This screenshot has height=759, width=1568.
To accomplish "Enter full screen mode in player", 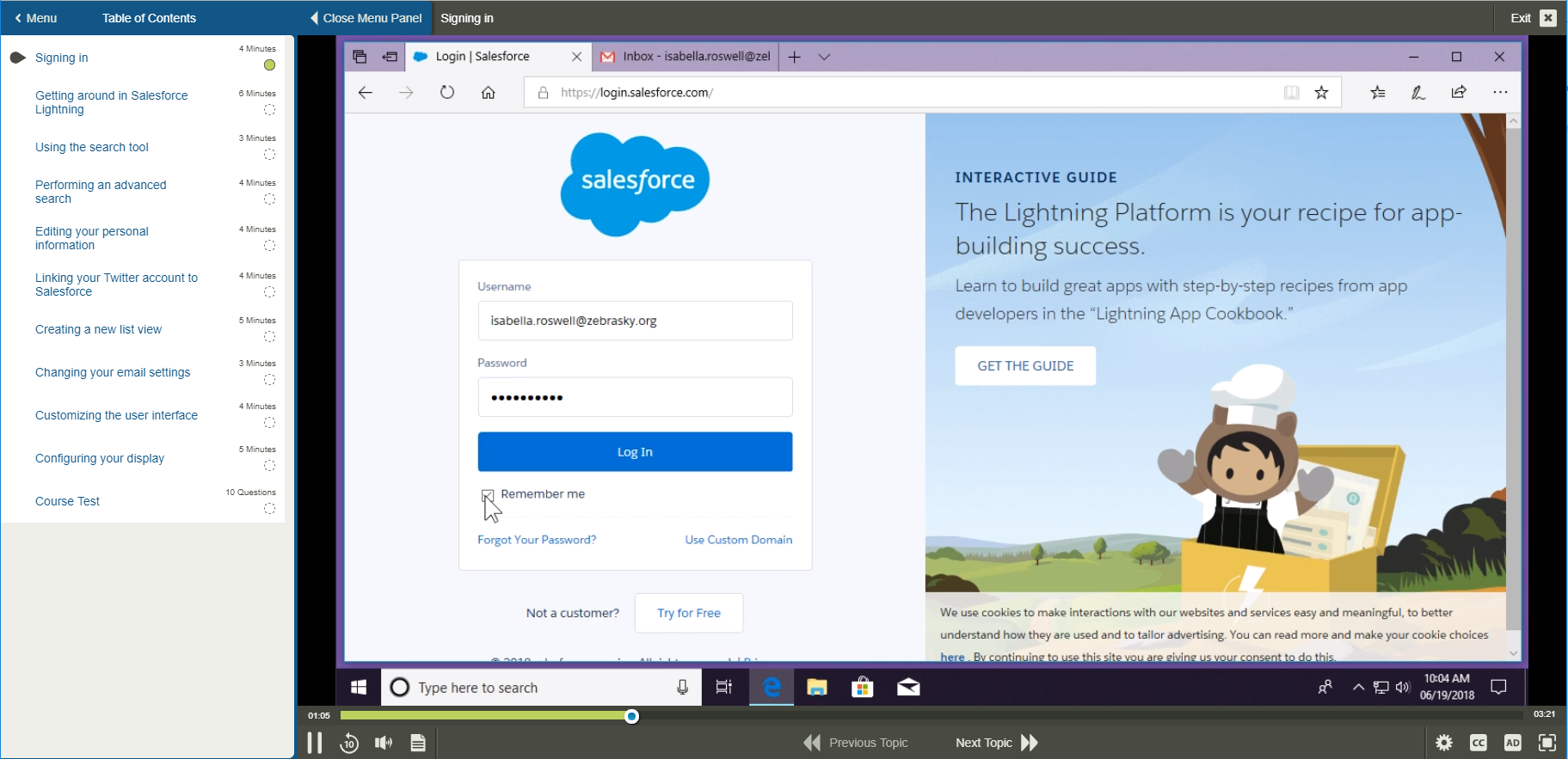I will tap(1546, 743).
